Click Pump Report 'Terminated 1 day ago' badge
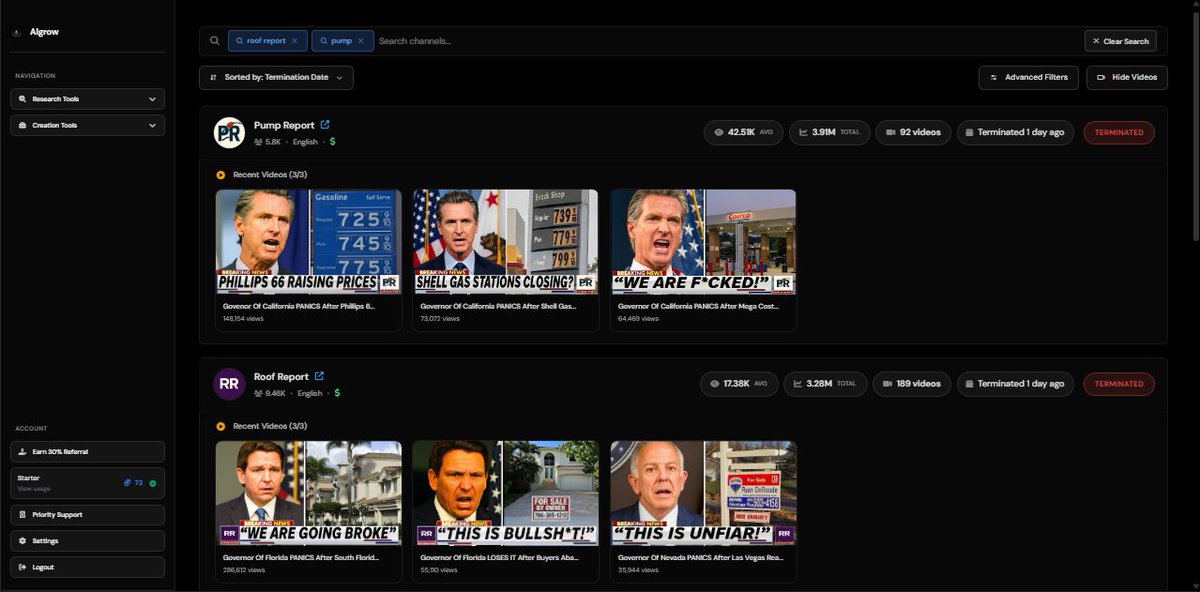Viewport: 1200px width, 592px height. 1015,132
